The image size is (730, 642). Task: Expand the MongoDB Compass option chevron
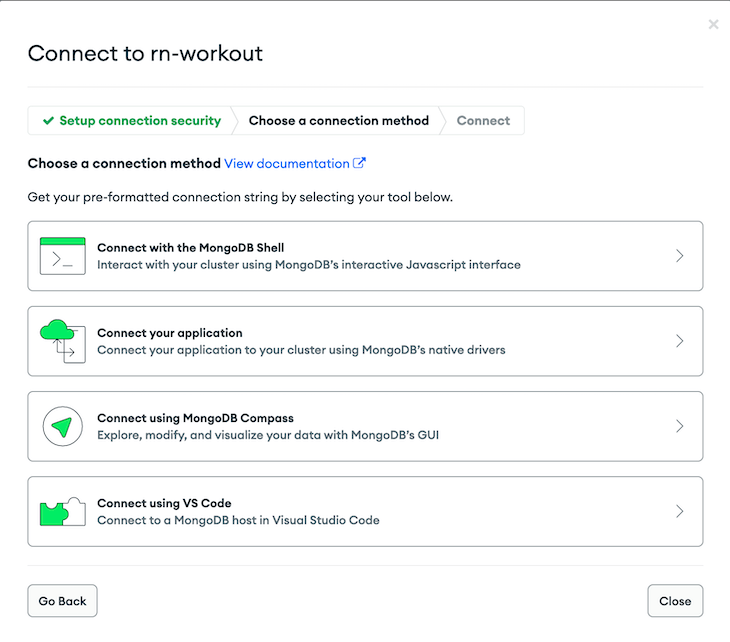click(x=680, y=426)
